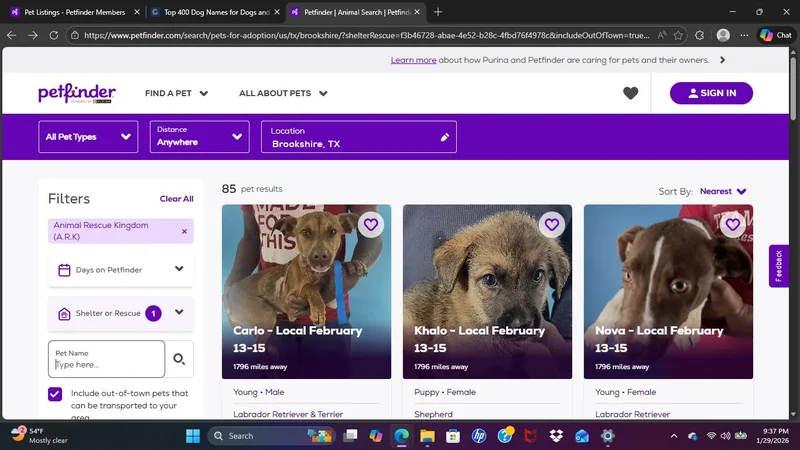The image size is (800, 450).
Task: Click into the Pet Name input field
Action: tap(106, 364)
